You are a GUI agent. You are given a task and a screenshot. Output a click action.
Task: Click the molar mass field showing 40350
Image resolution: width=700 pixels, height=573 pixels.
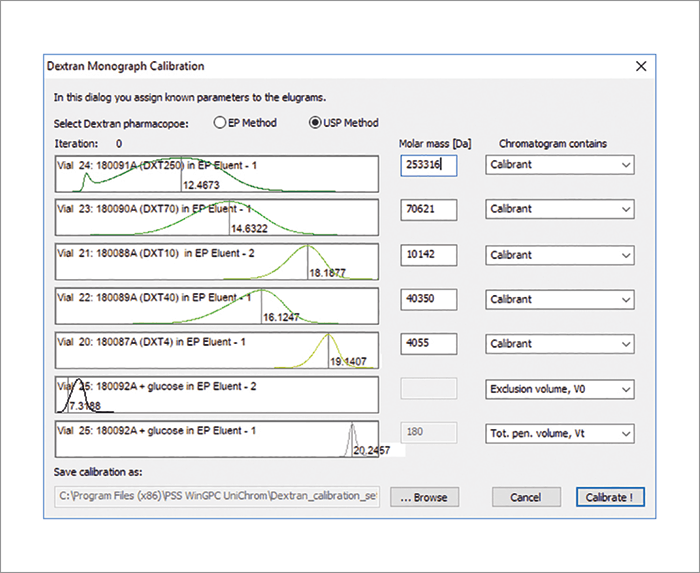429,299
